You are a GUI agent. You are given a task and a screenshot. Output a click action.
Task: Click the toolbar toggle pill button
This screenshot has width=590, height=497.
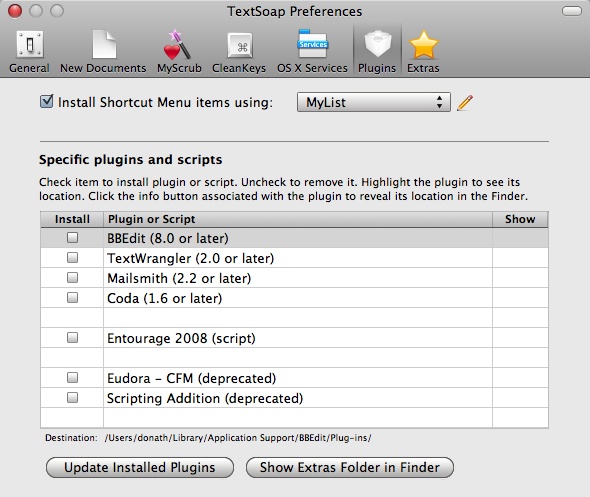pyautogui.click(x=572, y=11)
